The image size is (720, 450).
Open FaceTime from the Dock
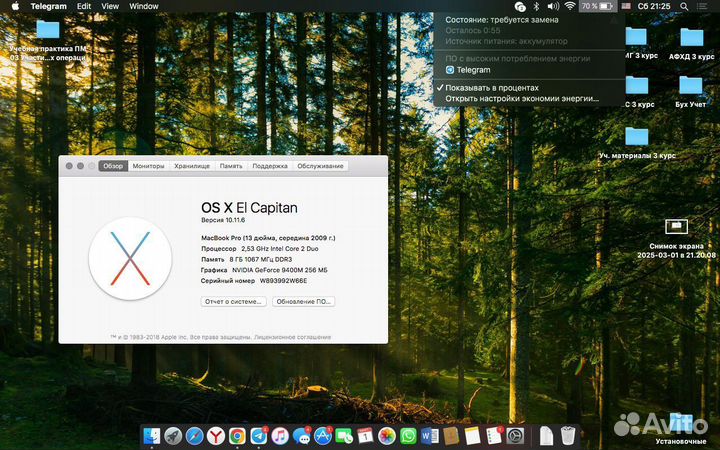(343, 436)
